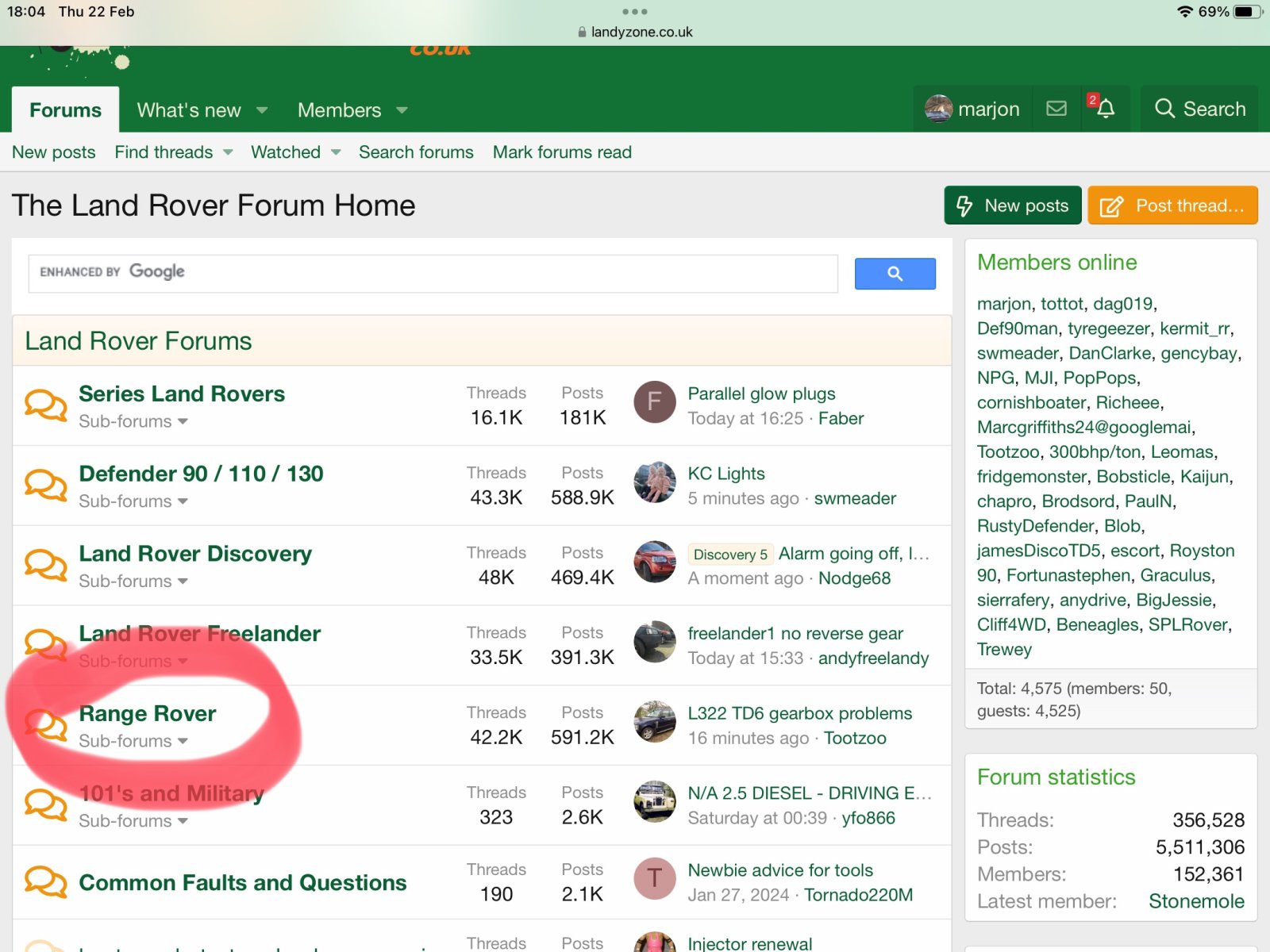
Task: Open the L322 TD6 gearbox problems thread
Action: click(800, 713)
